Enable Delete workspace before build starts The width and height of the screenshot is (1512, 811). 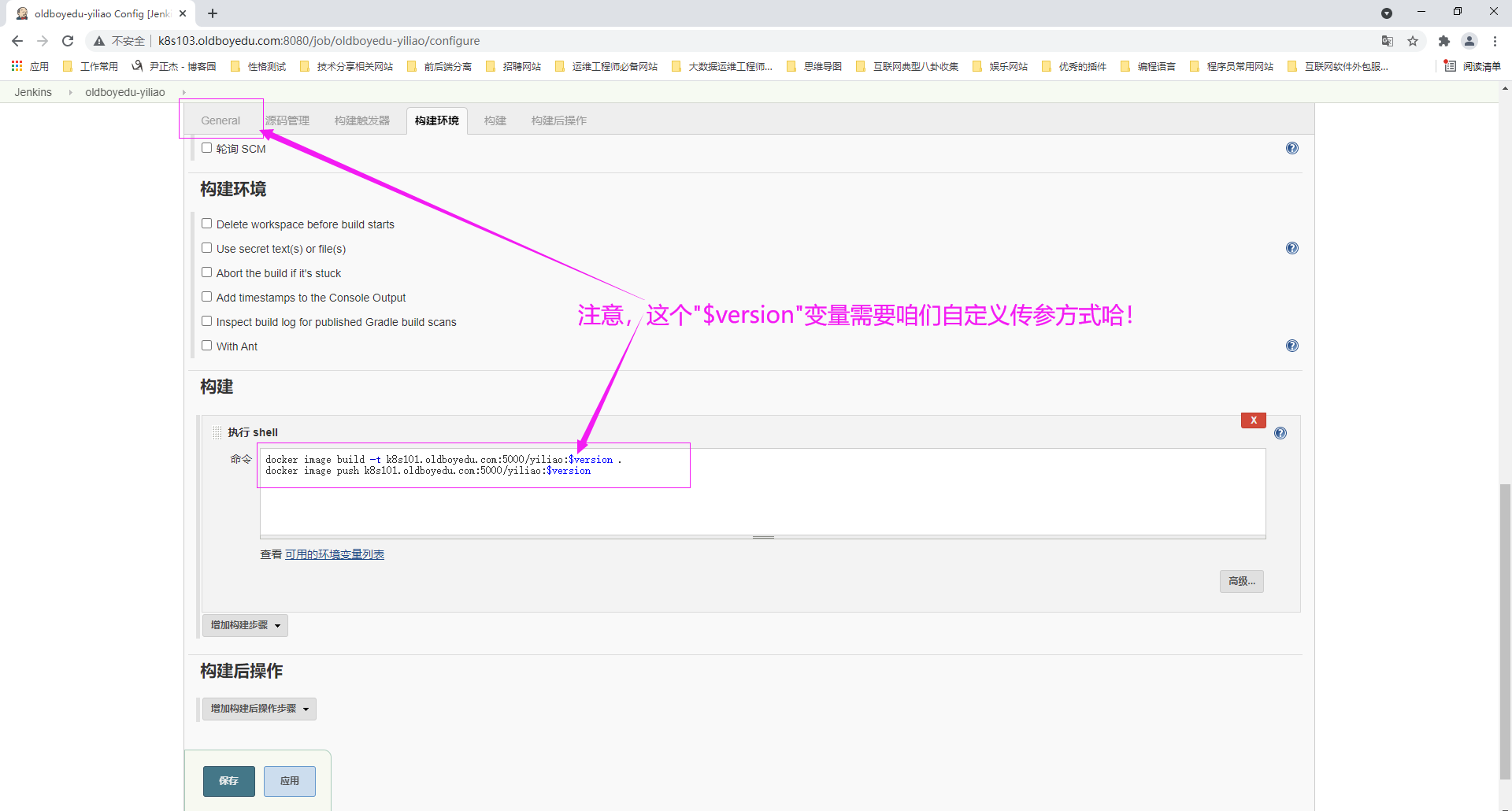[206, 224]
